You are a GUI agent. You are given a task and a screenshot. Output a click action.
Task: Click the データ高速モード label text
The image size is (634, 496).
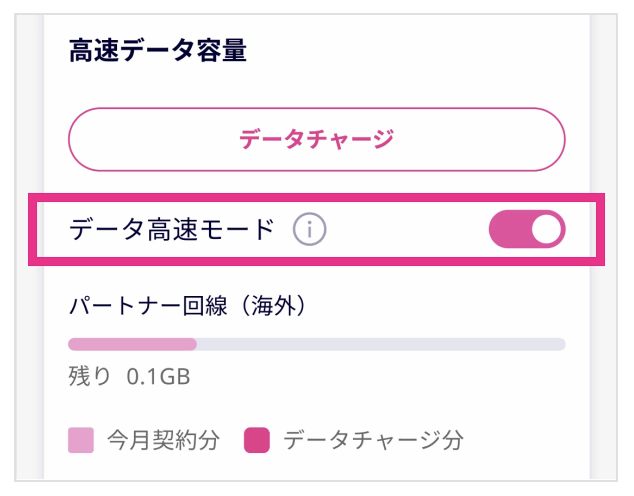tap(172, 229)
